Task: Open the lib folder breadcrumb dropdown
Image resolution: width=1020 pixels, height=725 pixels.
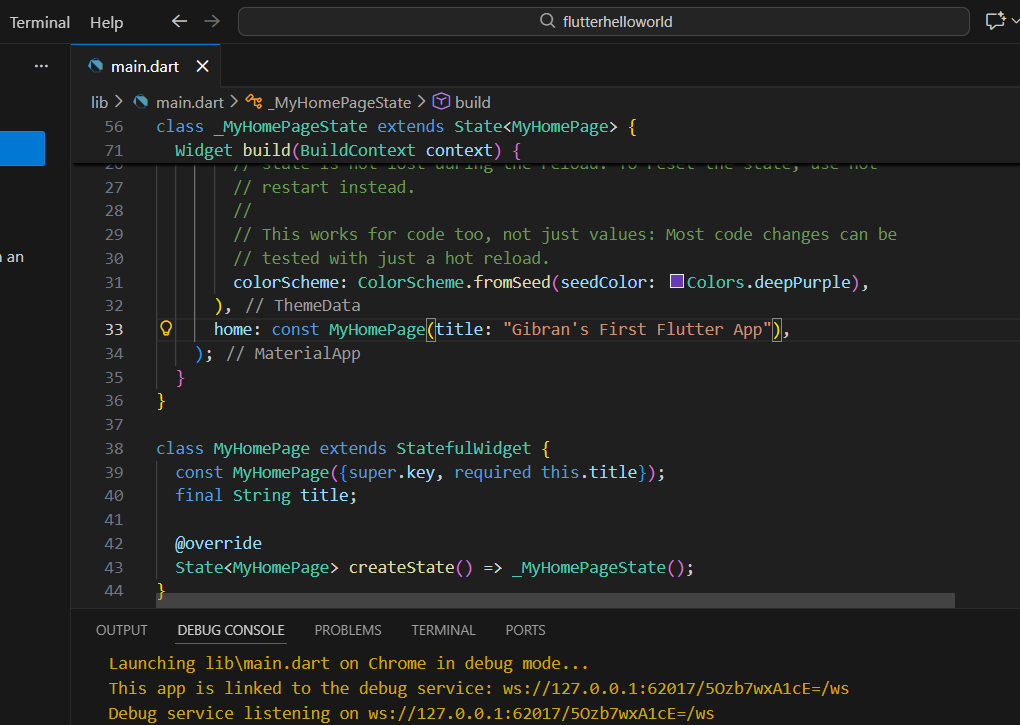Action: tap(99, 102)
